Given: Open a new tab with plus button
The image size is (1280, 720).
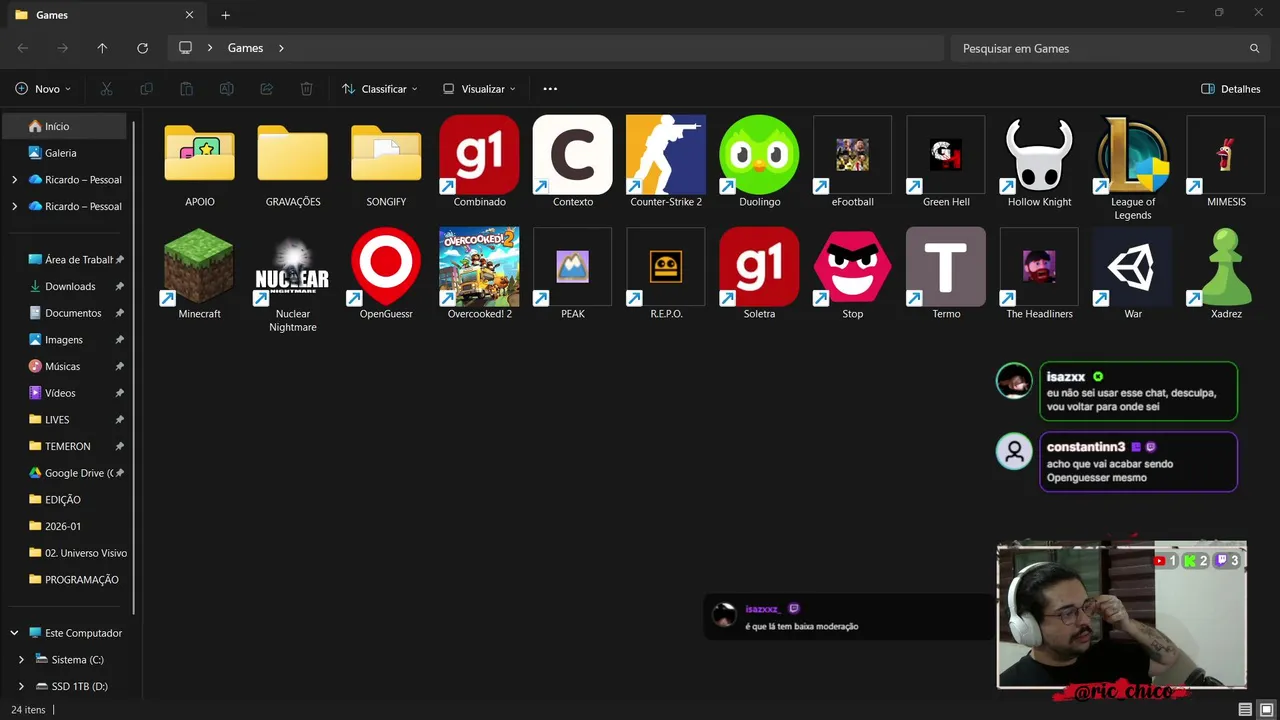Looking at the screenshot, I should pos(226,15).
